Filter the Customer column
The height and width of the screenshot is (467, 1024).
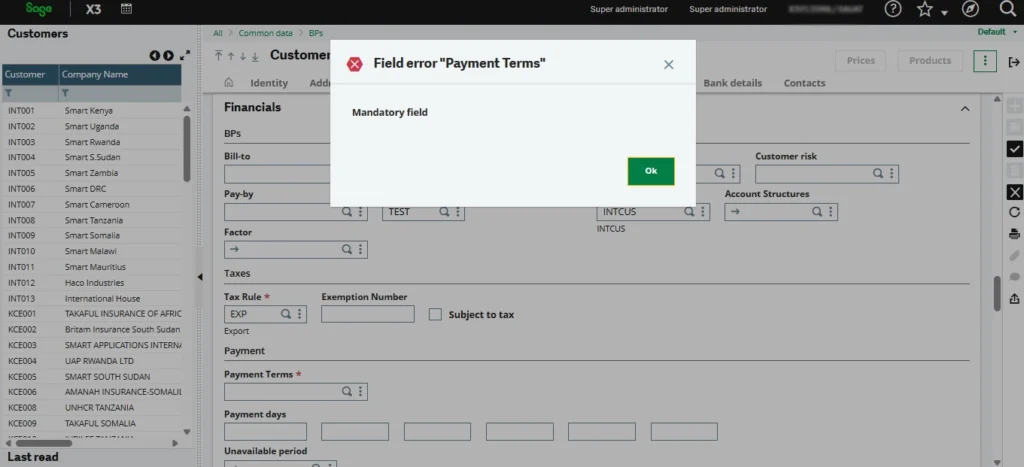pos(9,94)
